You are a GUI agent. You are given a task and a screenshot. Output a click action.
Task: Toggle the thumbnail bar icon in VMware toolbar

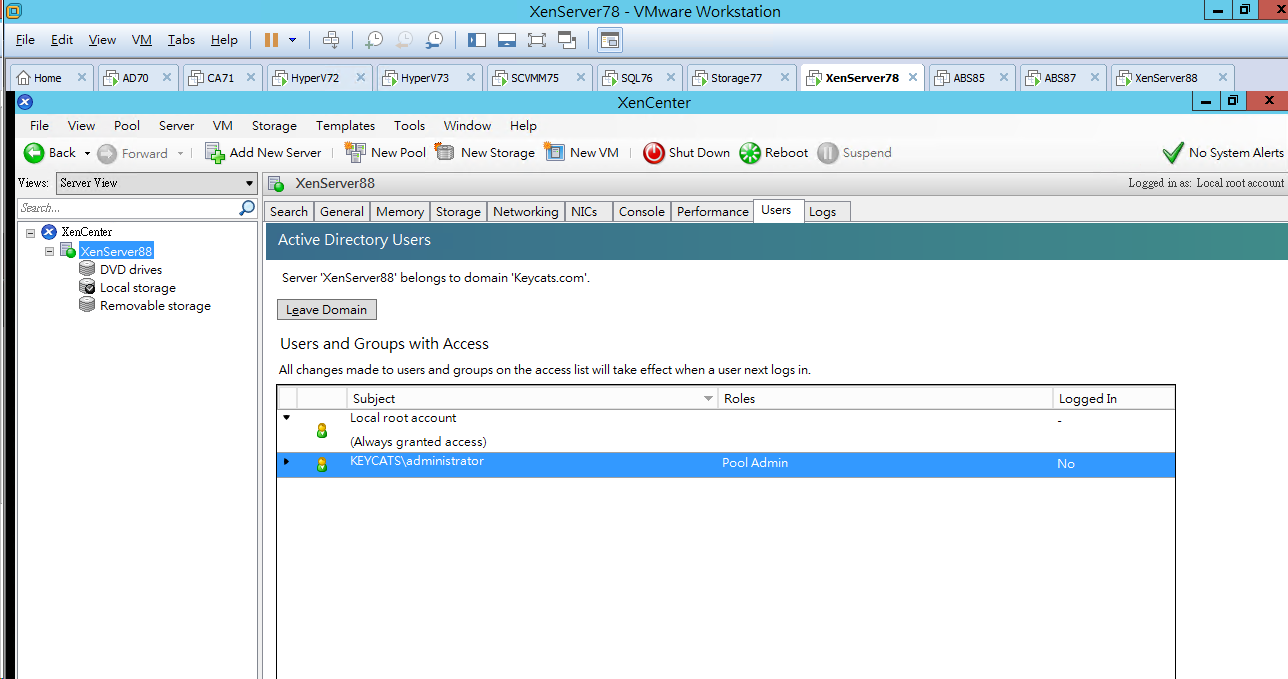pos(507,40)
